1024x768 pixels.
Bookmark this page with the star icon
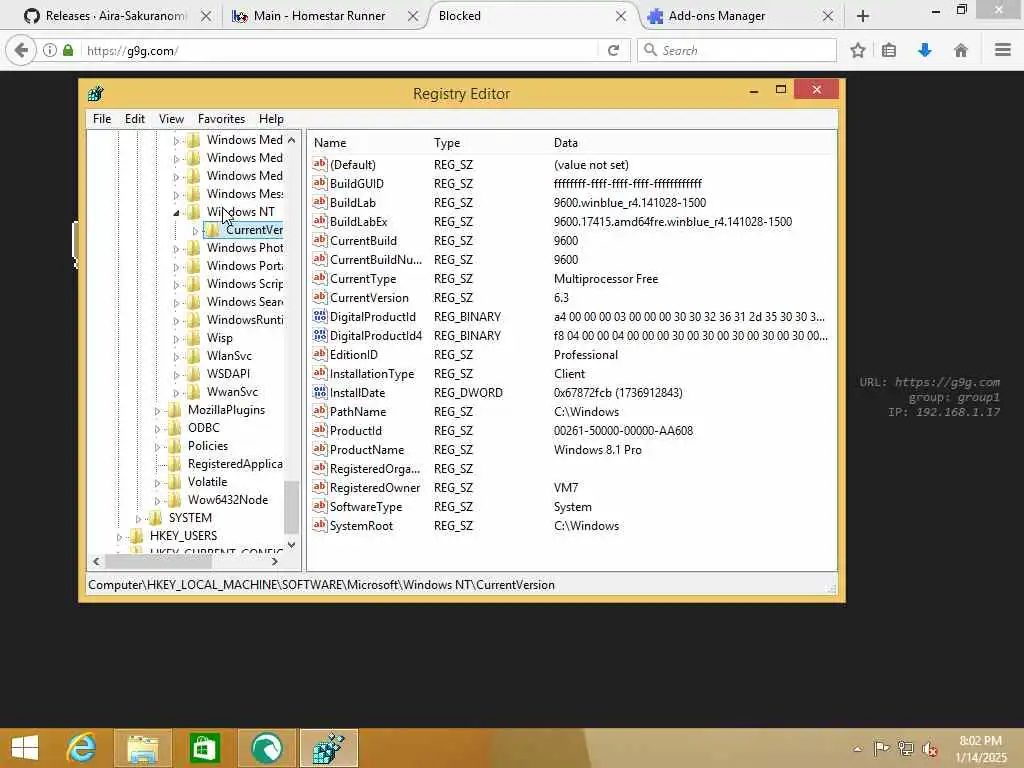point(857,50)
